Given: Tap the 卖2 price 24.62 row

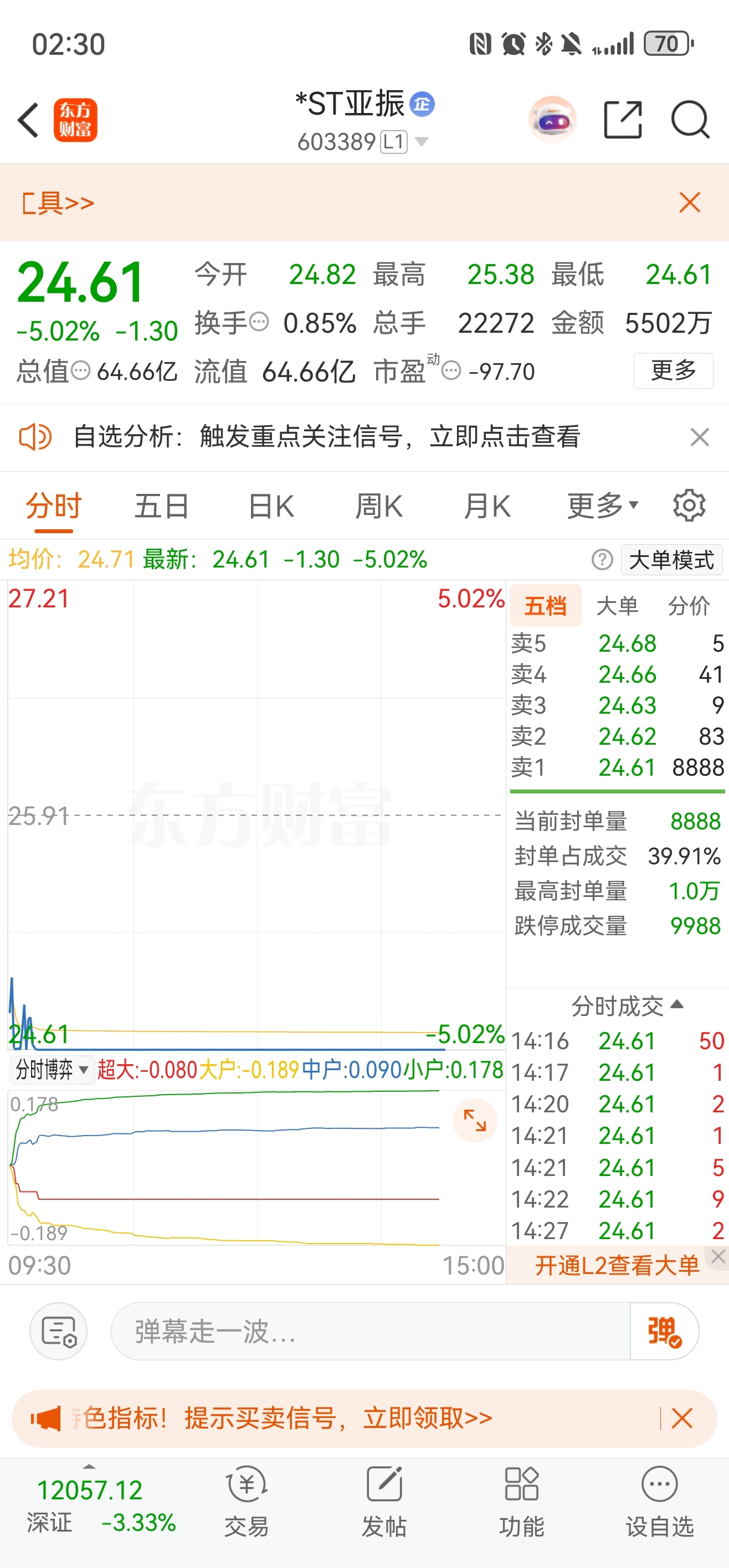Looking at the screenshot, I should [618, 737].
